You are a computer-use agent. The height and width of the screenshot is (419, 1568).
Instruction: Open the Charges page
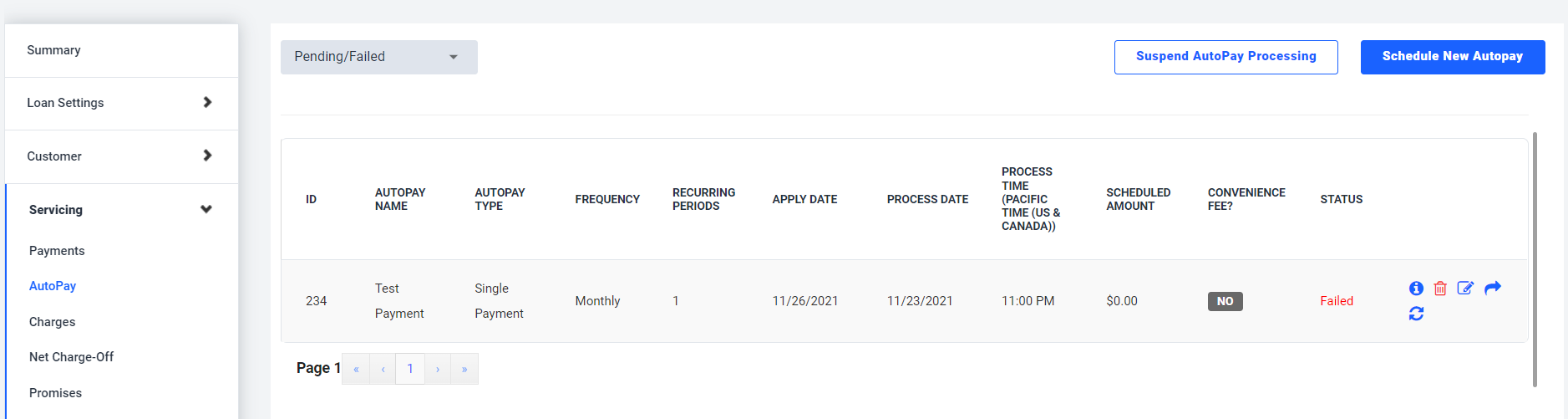(52, 322)
